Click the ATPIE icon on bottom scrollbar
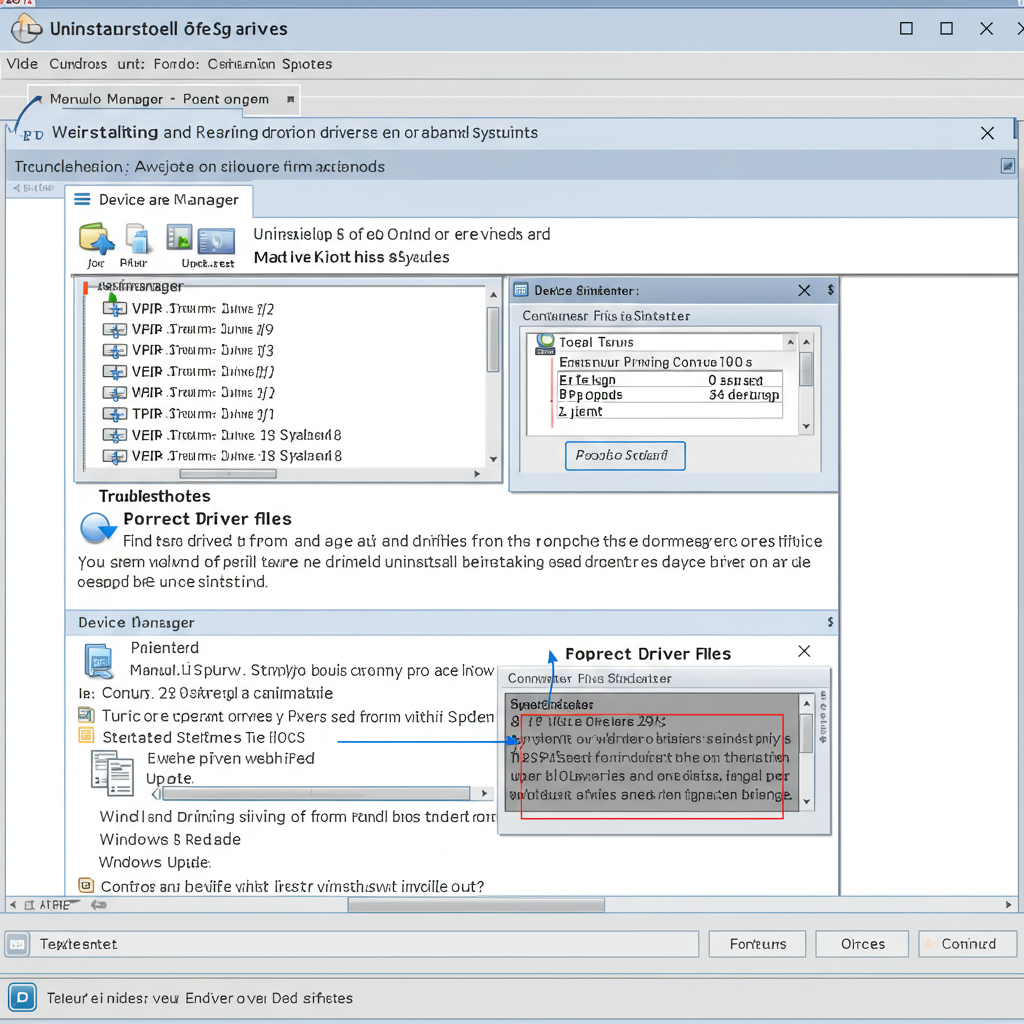The height and width of the screenshot is (1024, 1024). pyautogui.click(x=29, y=905)
